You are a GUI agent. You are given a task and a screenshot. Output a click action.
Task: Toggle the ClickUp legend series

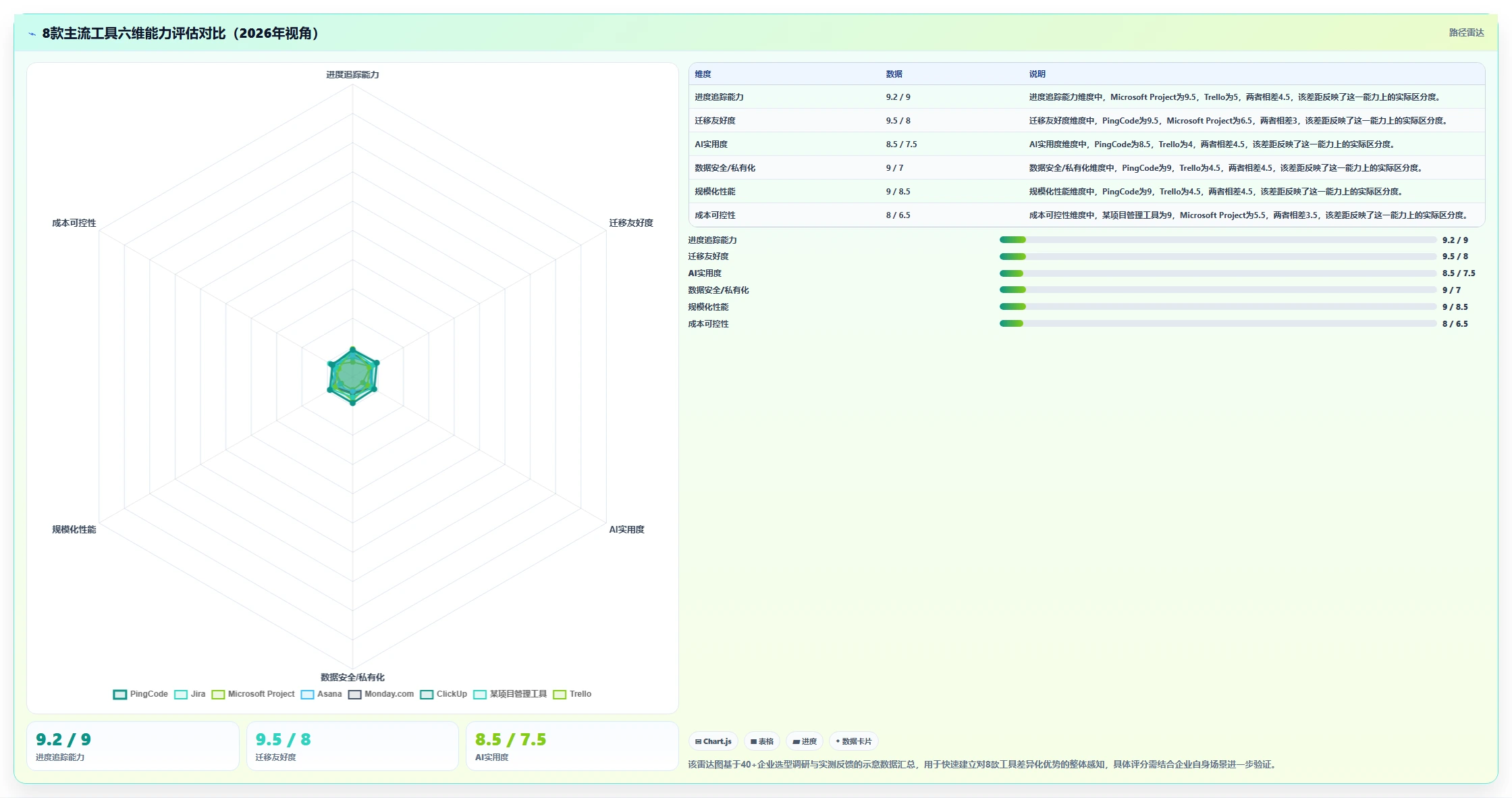coord(443,694)
